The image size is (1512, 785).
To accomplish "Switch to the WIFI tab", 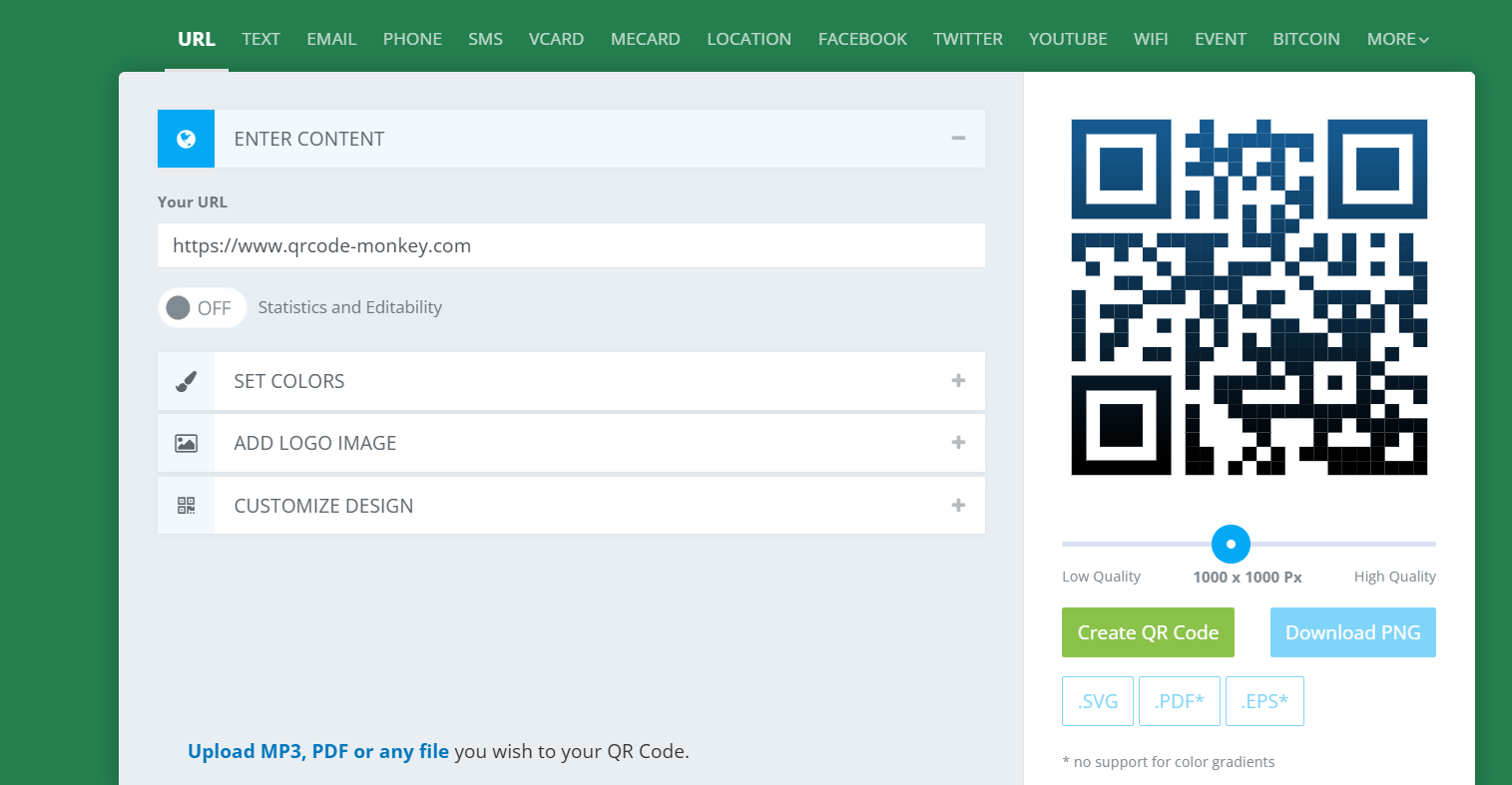I will click(1151, 39).
